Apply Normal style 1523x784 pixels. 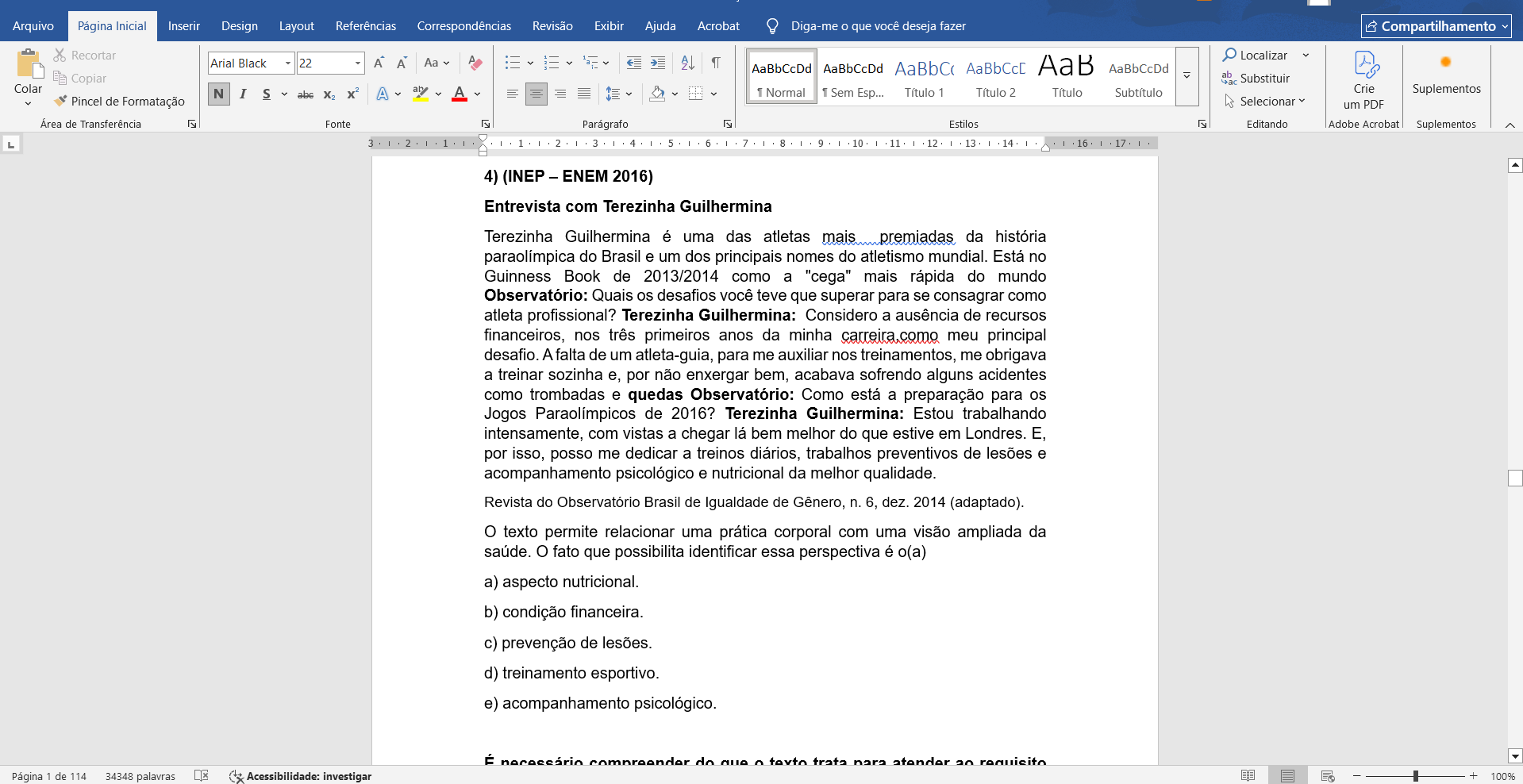point(782,76)
